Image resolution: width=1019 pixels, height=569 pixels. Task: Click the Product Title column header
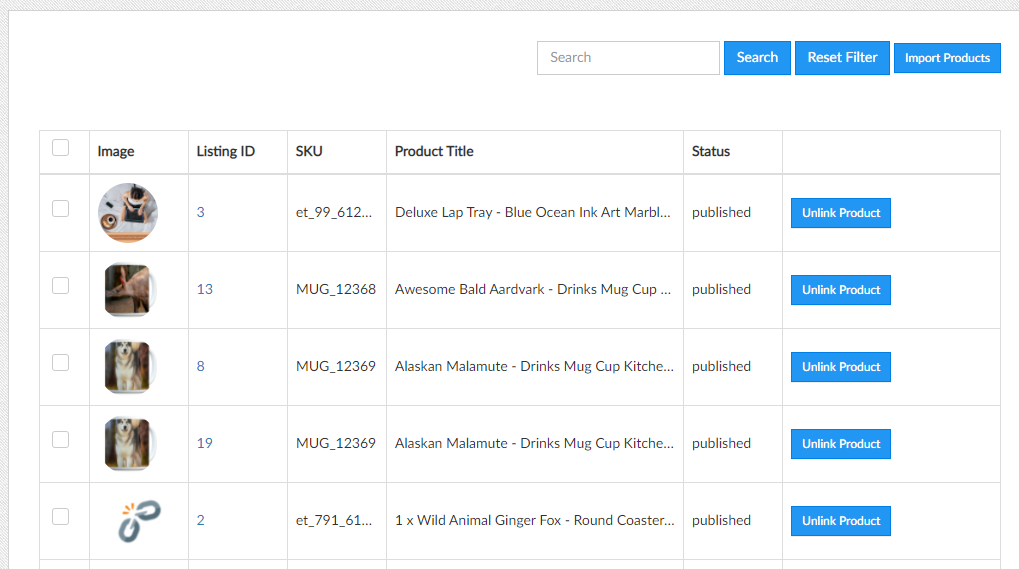(434, 151)
